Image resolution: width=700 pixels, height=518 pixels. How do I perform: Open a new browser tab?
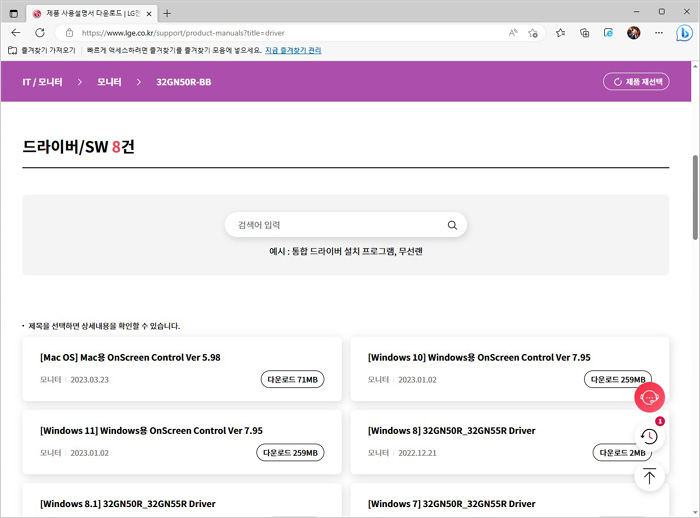(167, 13)
